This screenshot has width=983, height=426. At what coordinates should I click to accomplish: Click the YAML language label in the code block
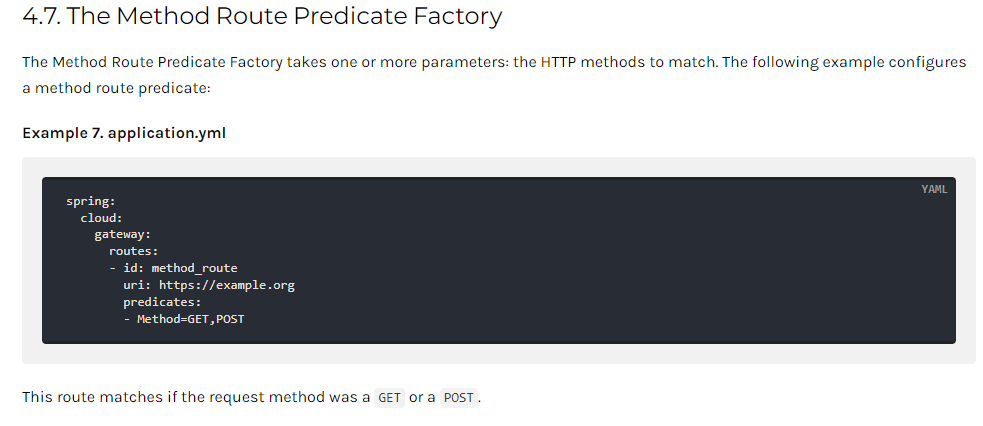point(934,189)
